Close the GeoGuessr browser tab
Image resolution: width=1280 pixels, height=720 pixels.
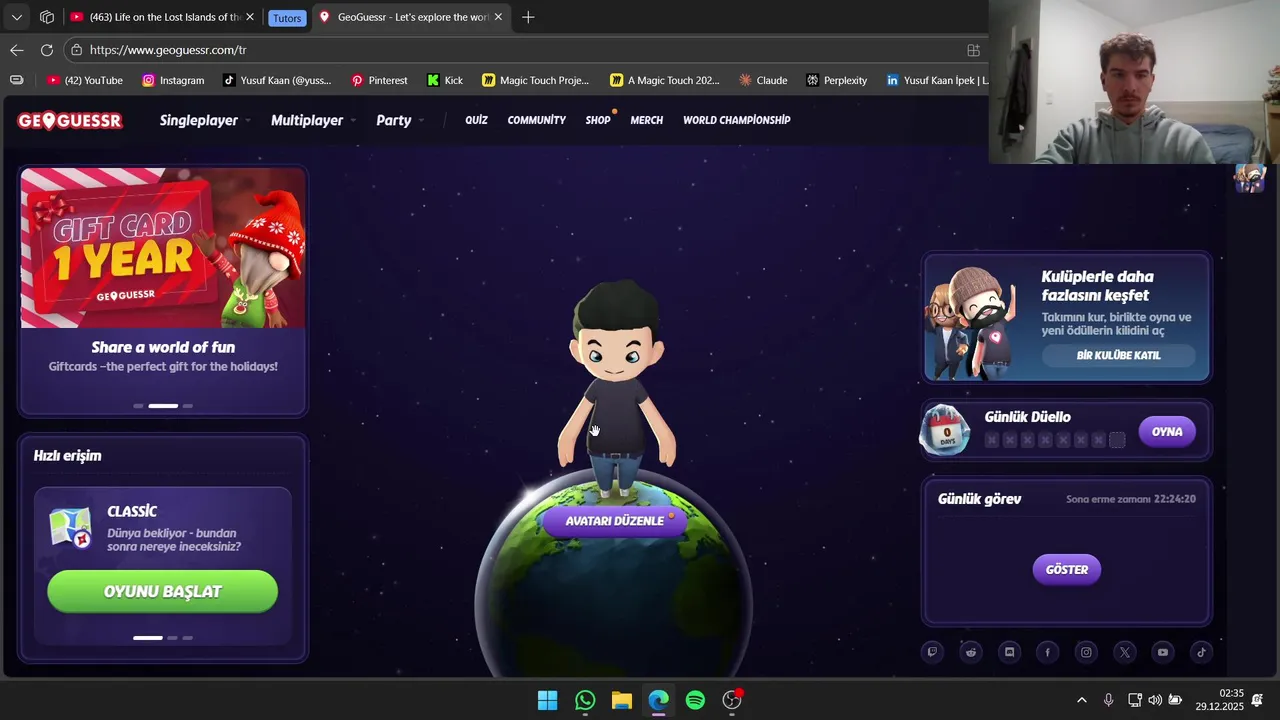click(x=498, y=17)
